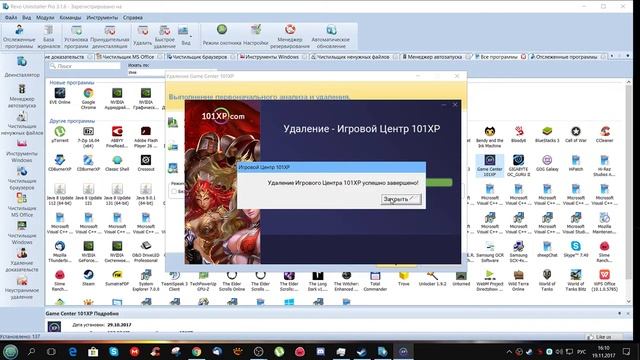The image size is (640, 360).
Task: Activate Режим охотника toolbar icon
Action: (x=222, y=36)
